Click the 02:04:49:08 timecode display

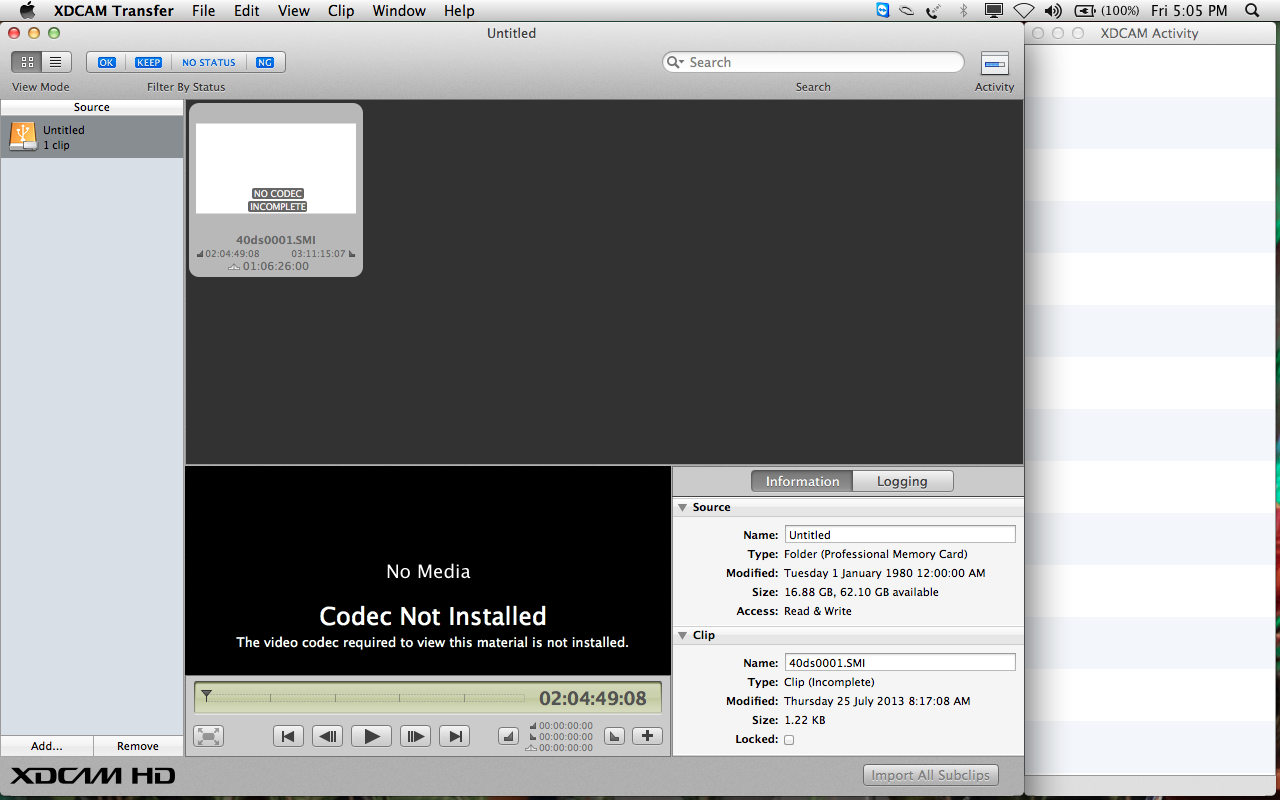(x=593, y=698)
